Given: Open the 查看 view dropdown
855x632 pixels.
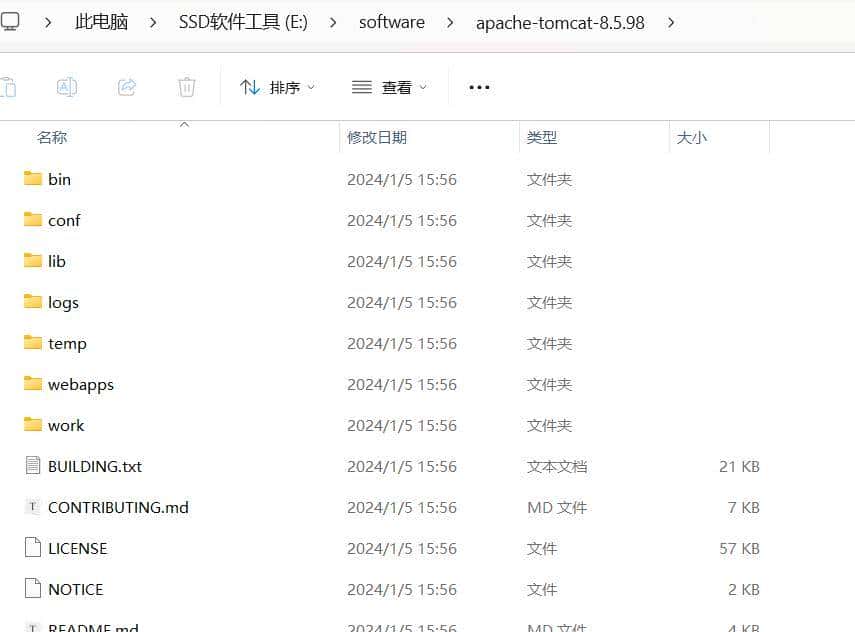Looking at the screenshot, I should [389, 87].
